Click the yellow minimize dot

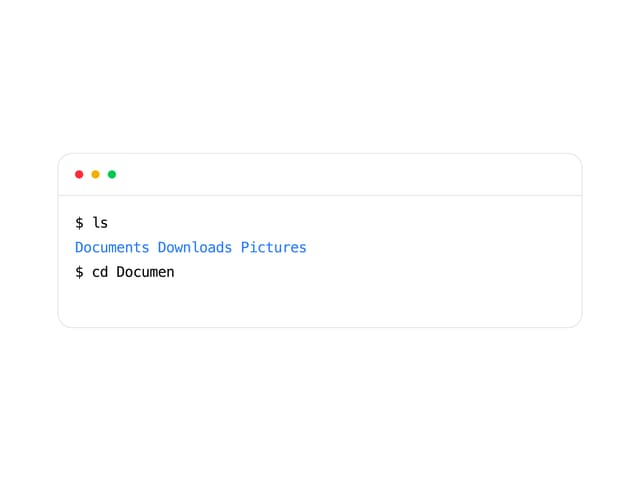pos(96,175)
